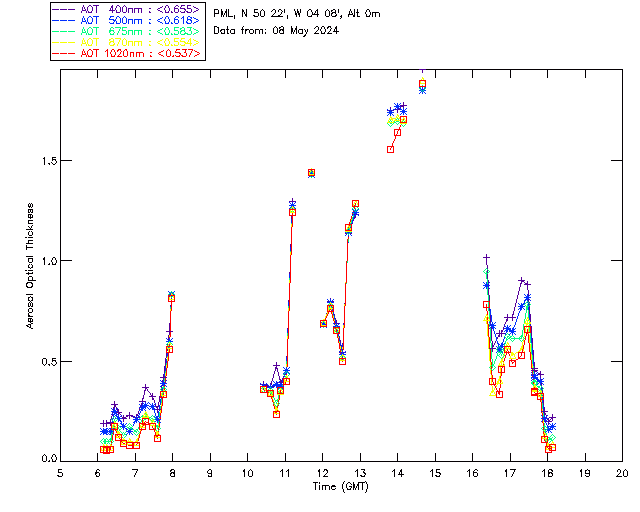Click the PML station location header text
640x512 pixels.
(x=296, y=14)
